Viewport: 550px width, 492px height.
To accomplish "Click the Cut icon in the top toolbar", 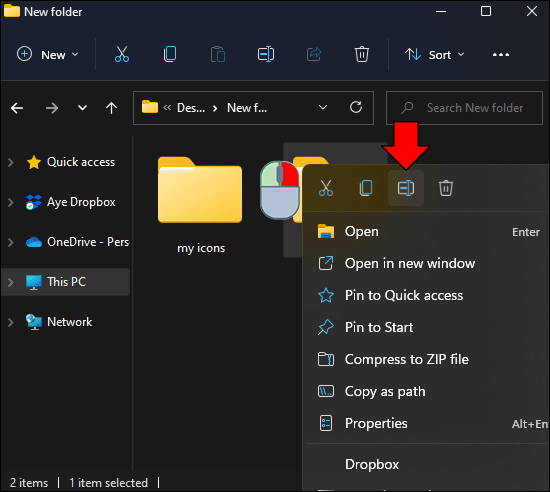I will (122, 54).
